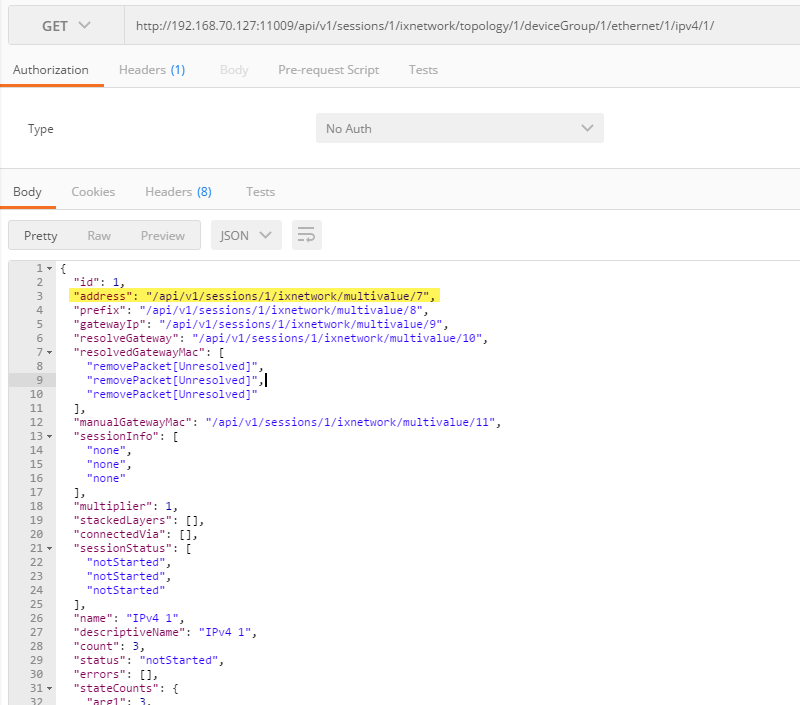Show the response Headers (8) tab
The image size is (800, 705).
(x=178, y=192)
